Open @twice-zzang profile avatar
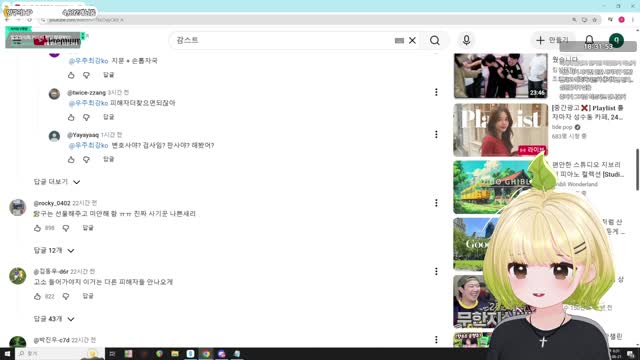 pos(54,94)
